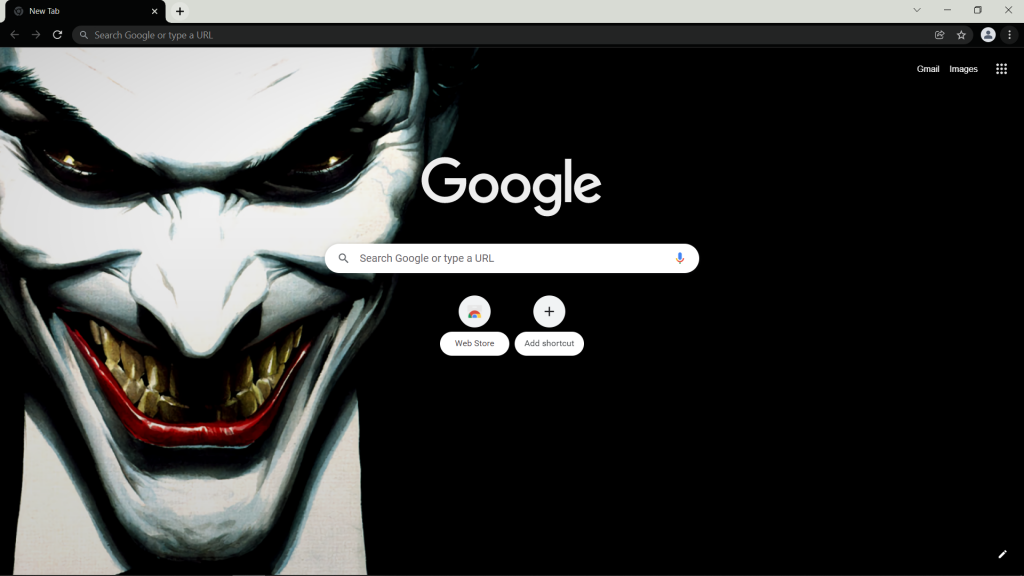
Task: Share this page icon in address bar
Action: [939, 35]
